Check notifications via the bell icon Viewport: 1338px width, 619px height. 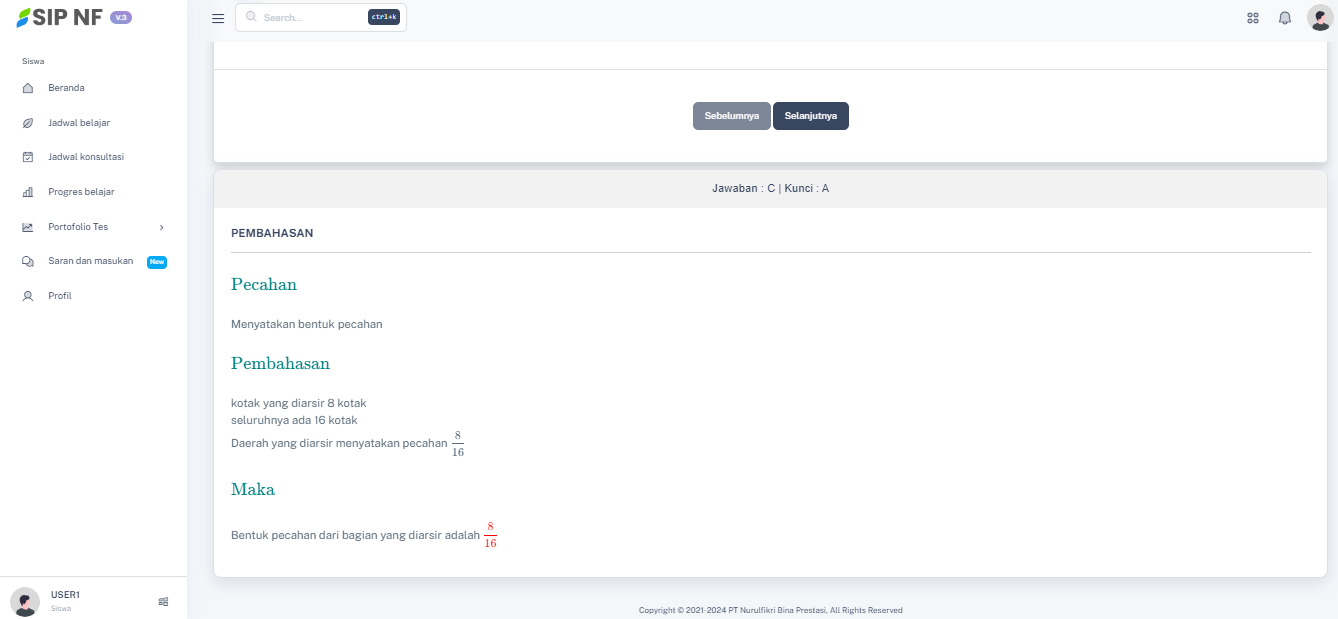[1285, 17]
